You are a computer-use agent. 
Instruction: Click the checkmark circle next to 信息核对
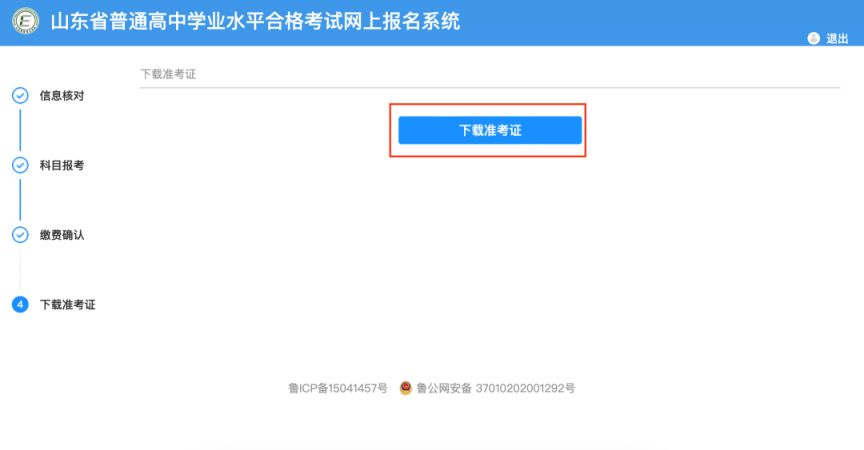(x=20, y=96)
